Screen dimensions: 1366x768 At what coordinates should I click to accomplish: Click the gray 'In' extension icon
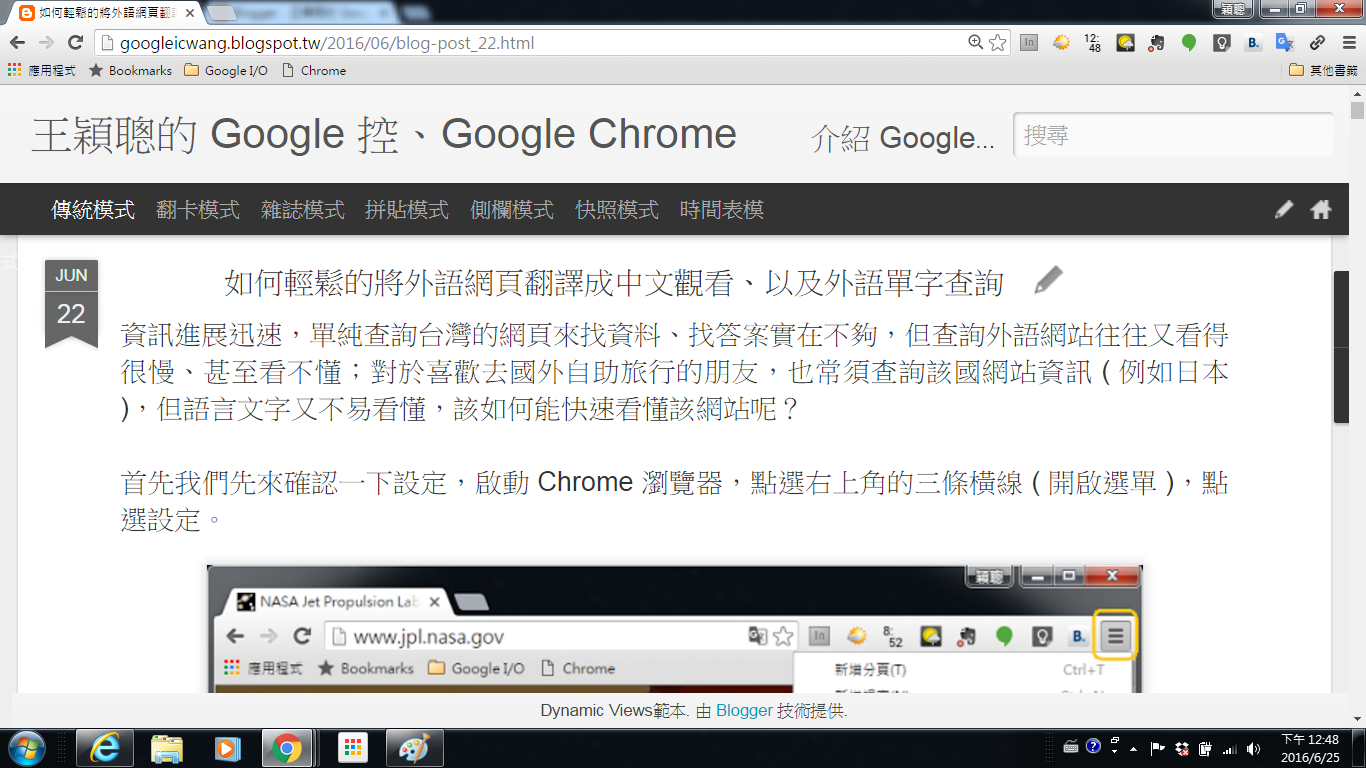click(x=1029, y=43)
